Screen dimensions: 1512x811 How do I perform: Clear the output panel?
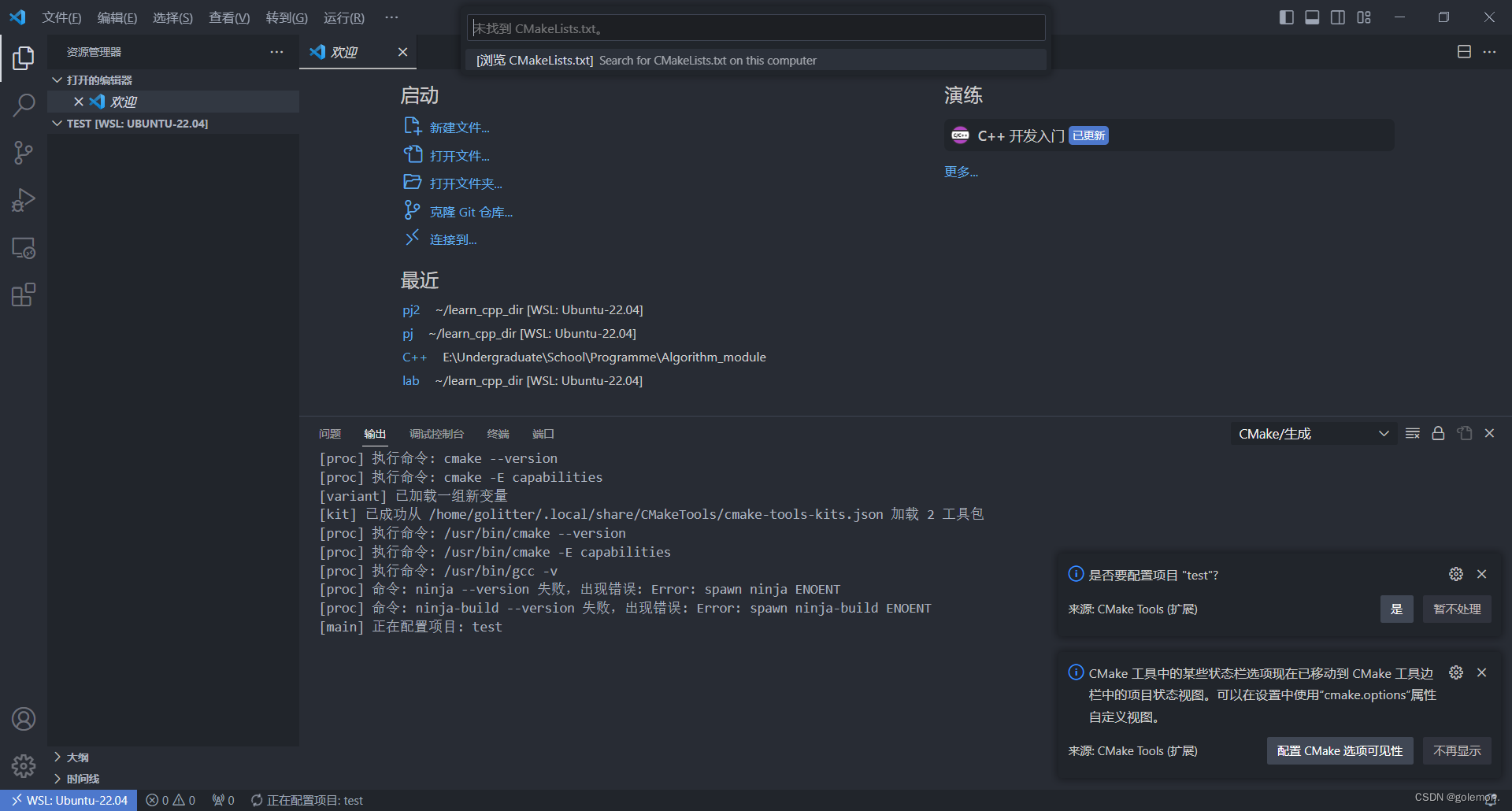[x=1413, y=434]
